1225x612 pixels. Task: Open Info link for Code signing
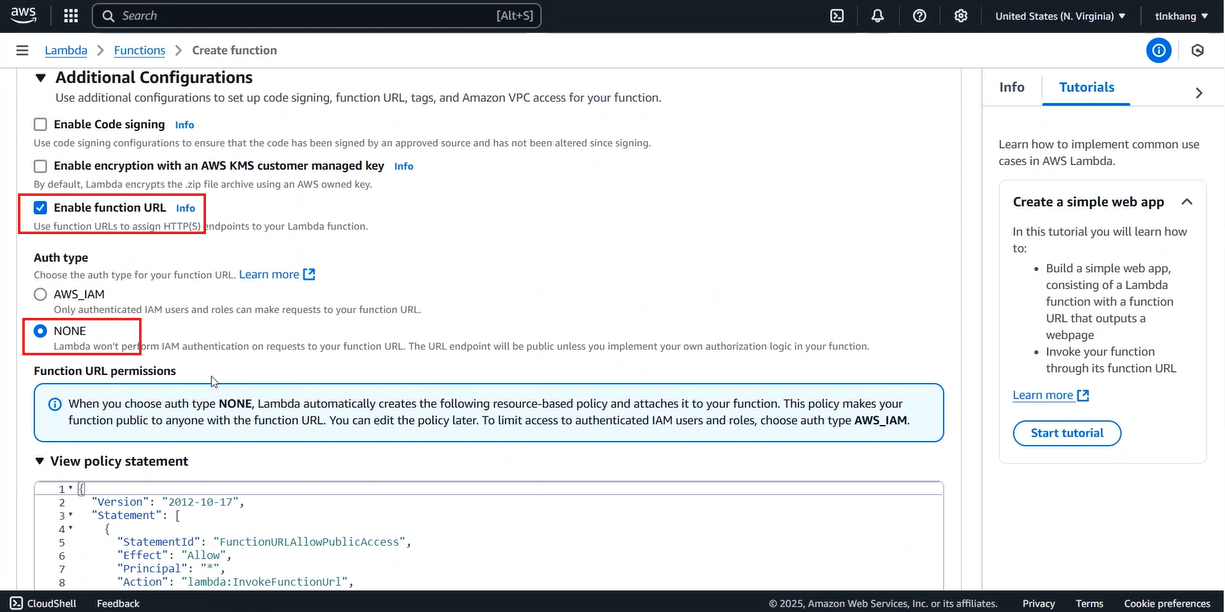point(185,125)
